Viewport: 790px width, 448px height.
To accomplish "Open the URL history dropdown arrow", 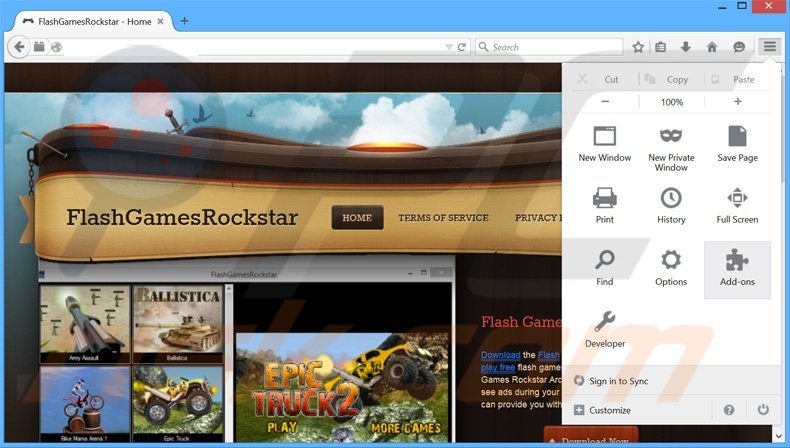I will [x=448, y=47].
